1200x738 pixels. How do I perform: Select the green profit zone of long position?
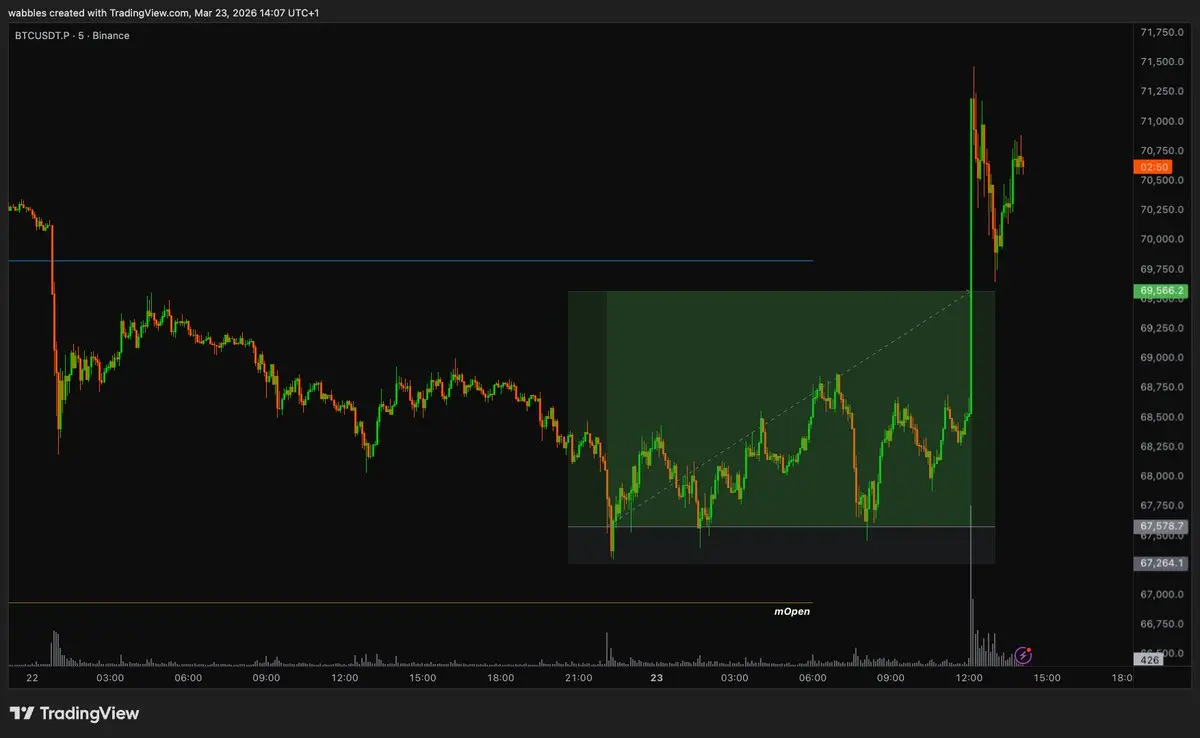click(781, 408)
